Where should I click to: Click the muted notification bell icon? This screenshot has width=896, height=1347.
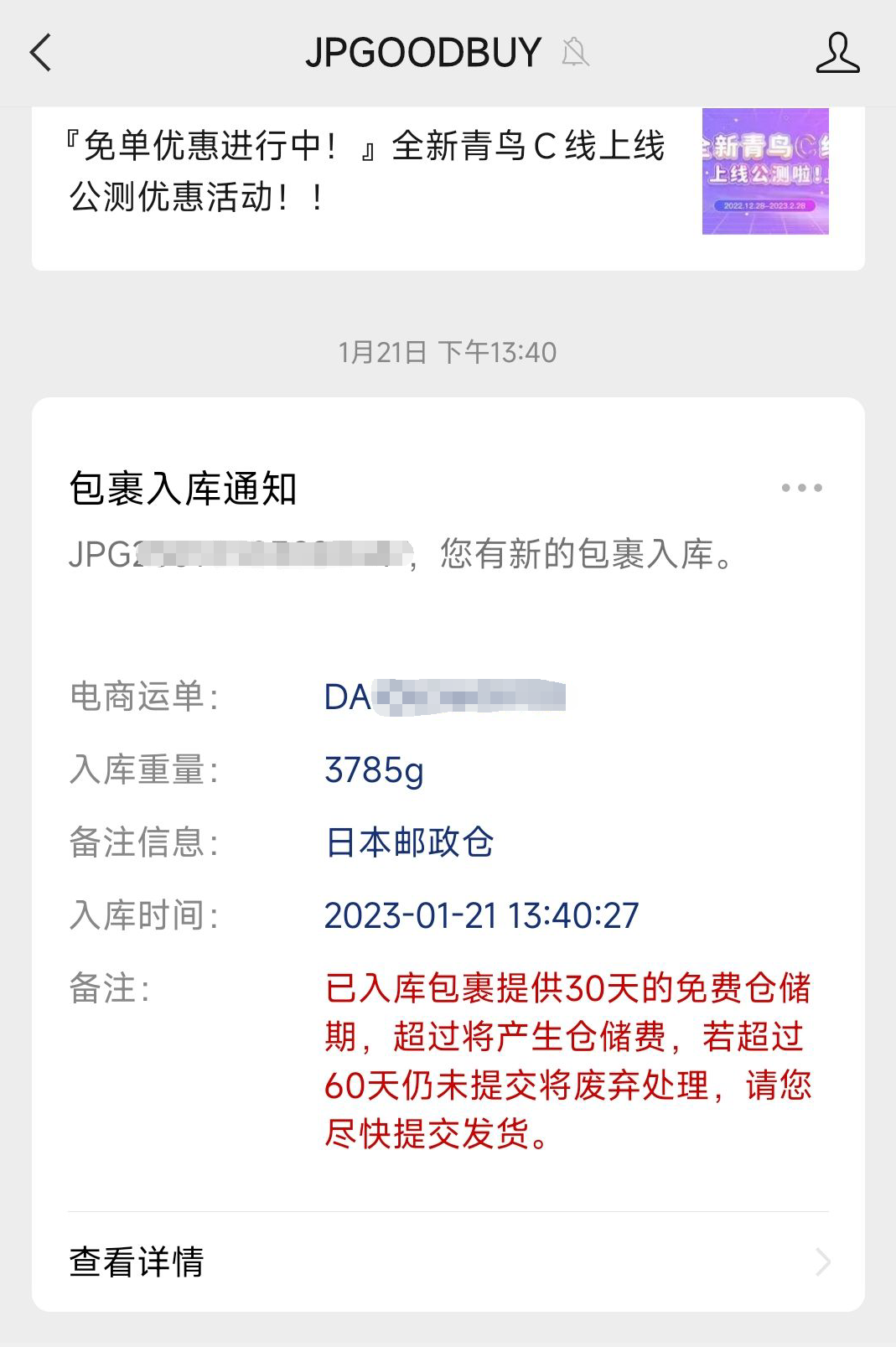575,53
